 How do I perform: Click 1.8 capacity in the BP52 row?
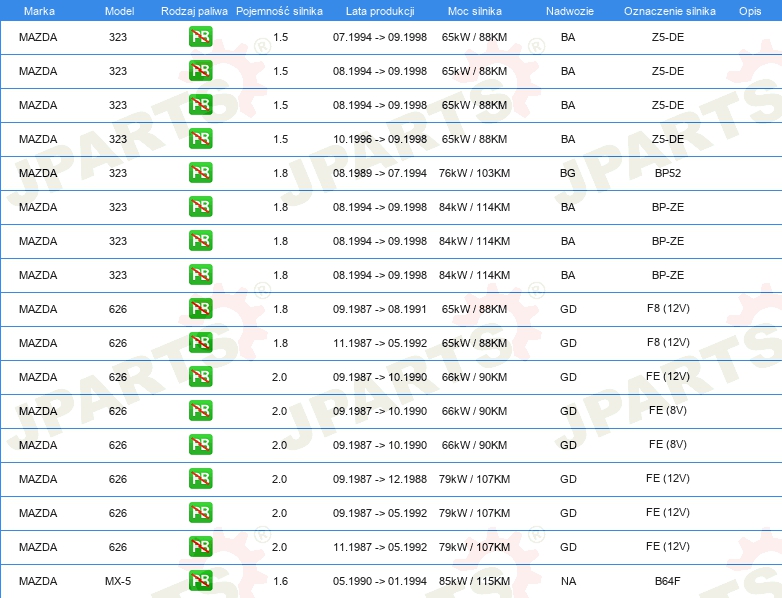pyautogui.click(x=280, y=173)
